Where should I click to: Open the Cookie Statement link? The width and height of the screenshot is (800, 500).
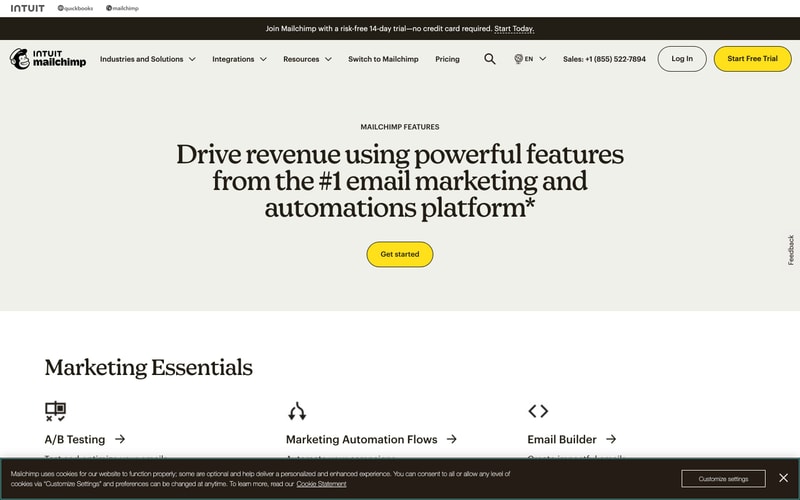coord(321,484)
